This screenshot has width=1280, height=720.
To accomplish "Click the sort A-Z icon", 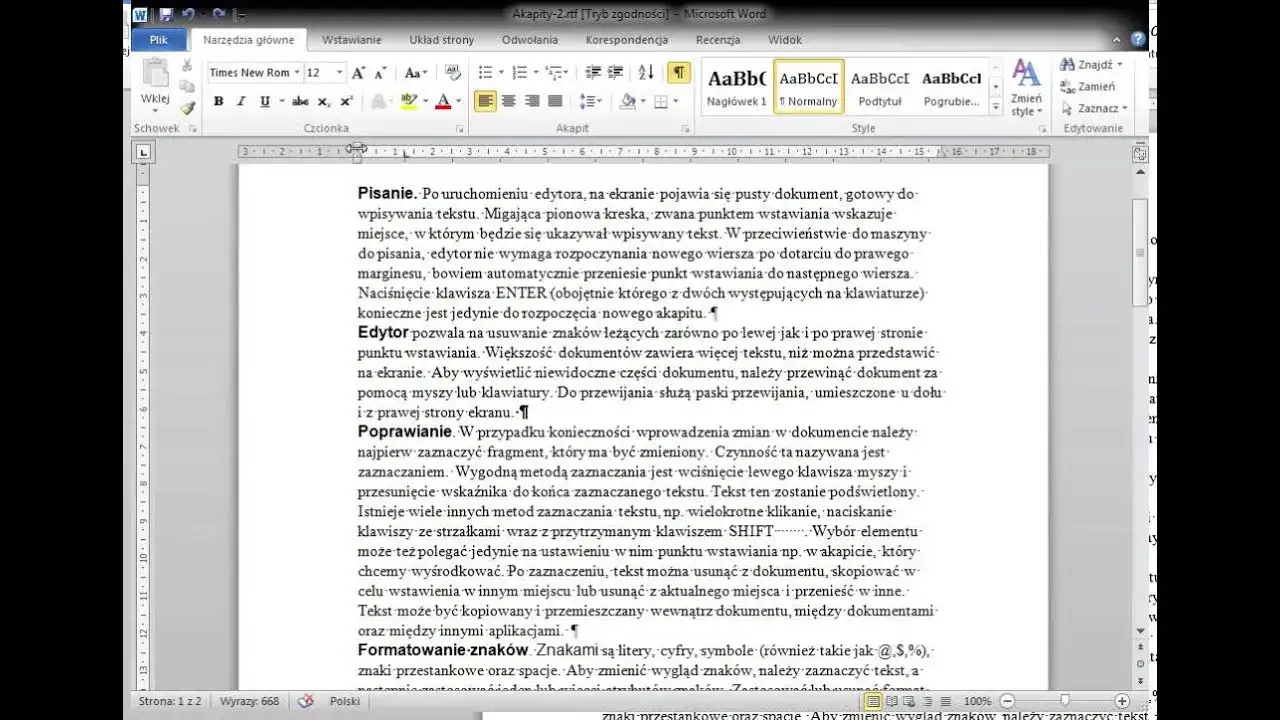I will pyautogui.click(x=646, y=72).
